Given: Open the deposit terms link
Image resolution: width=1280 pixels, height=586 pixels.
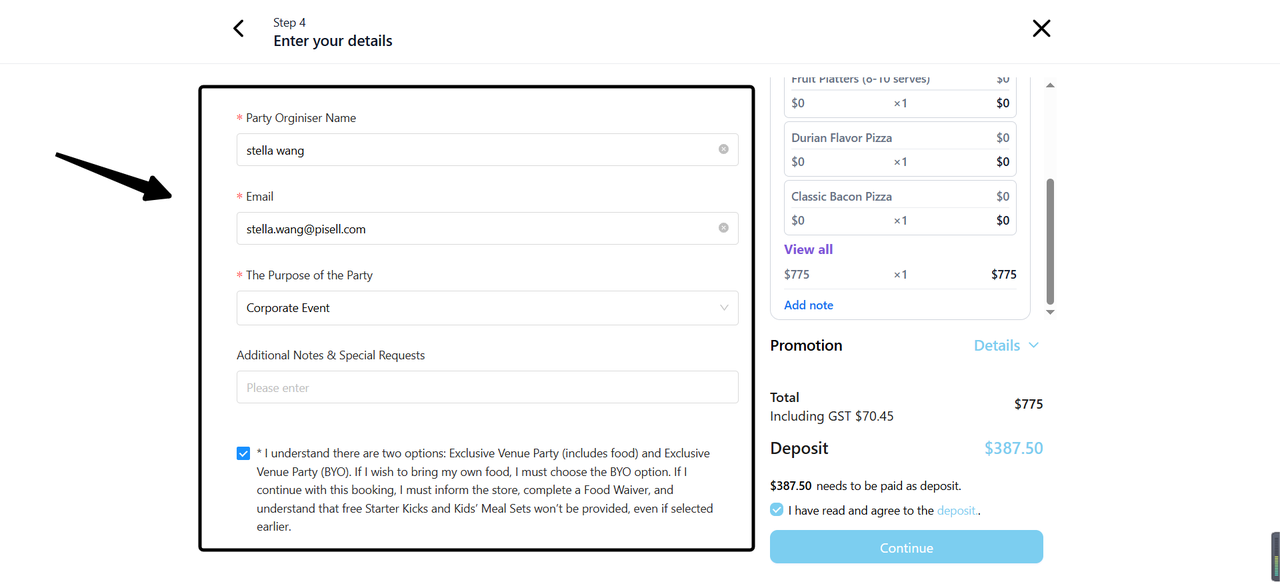Looking at the screenshot, I should pos(957,510).
